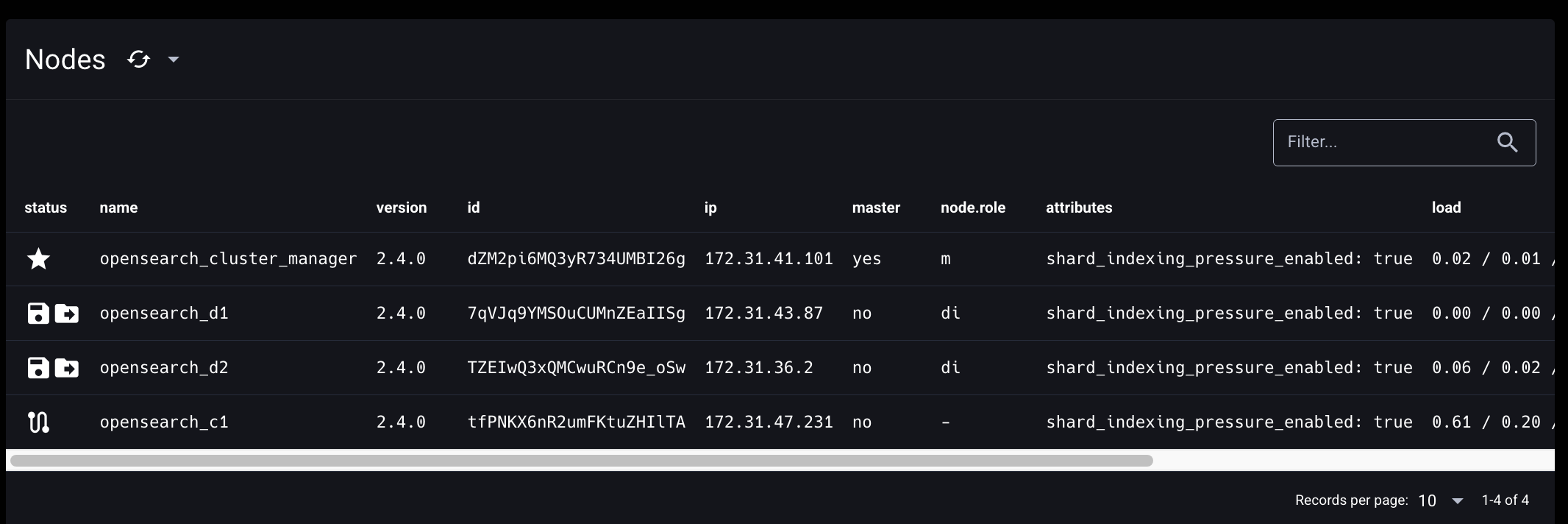Image resolution: width=1568 pixels, height=524 pixels.
Task: Open the dropdown arrow beside refresh icon
Action: (174, 60)
